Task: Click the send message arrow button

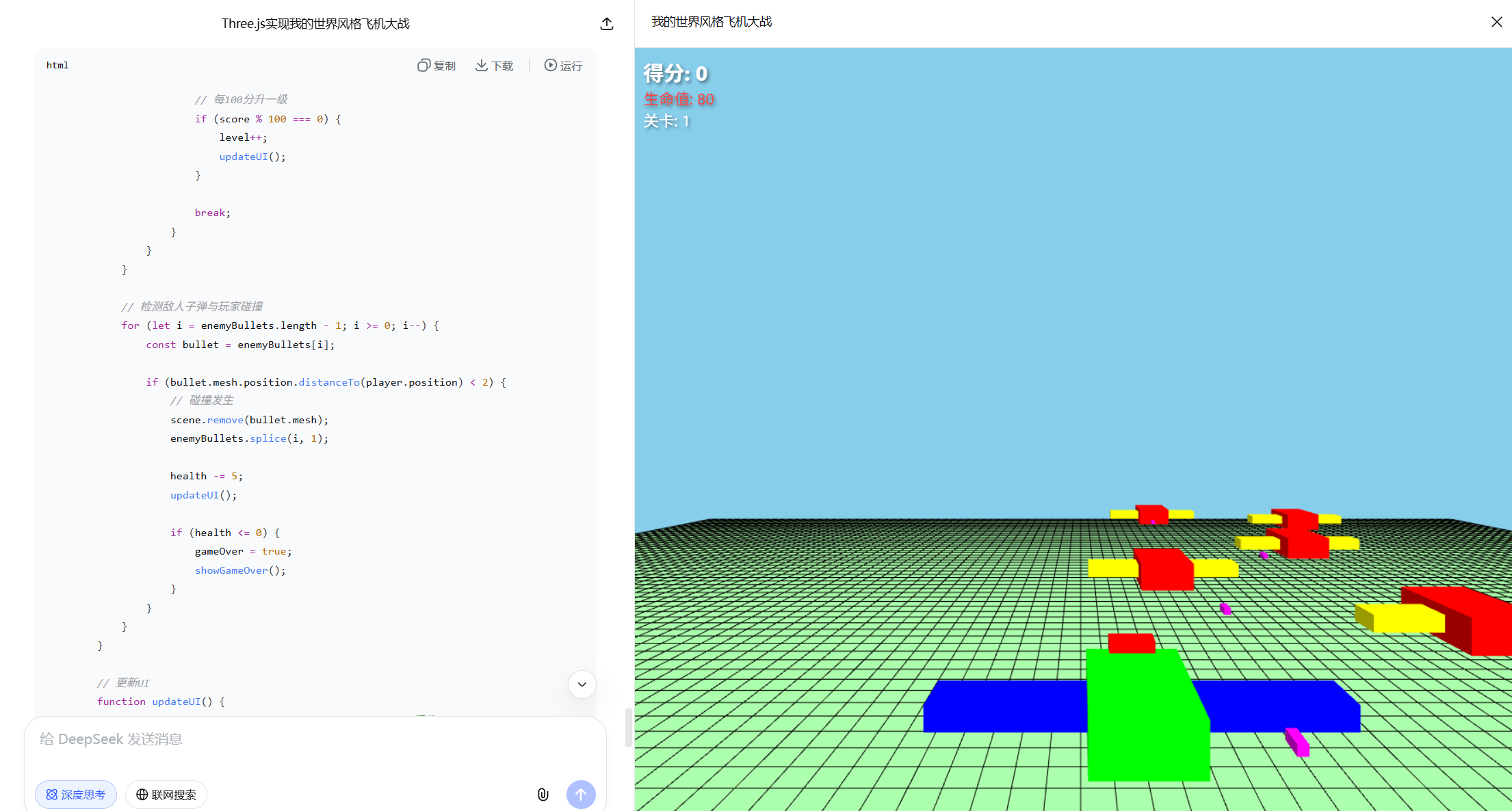Action: tap(581, 794)
